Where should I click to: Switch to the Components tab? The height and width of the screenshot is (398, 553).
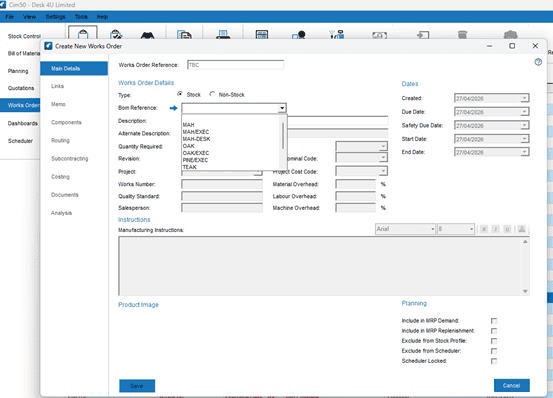click(x=66, y=122)
